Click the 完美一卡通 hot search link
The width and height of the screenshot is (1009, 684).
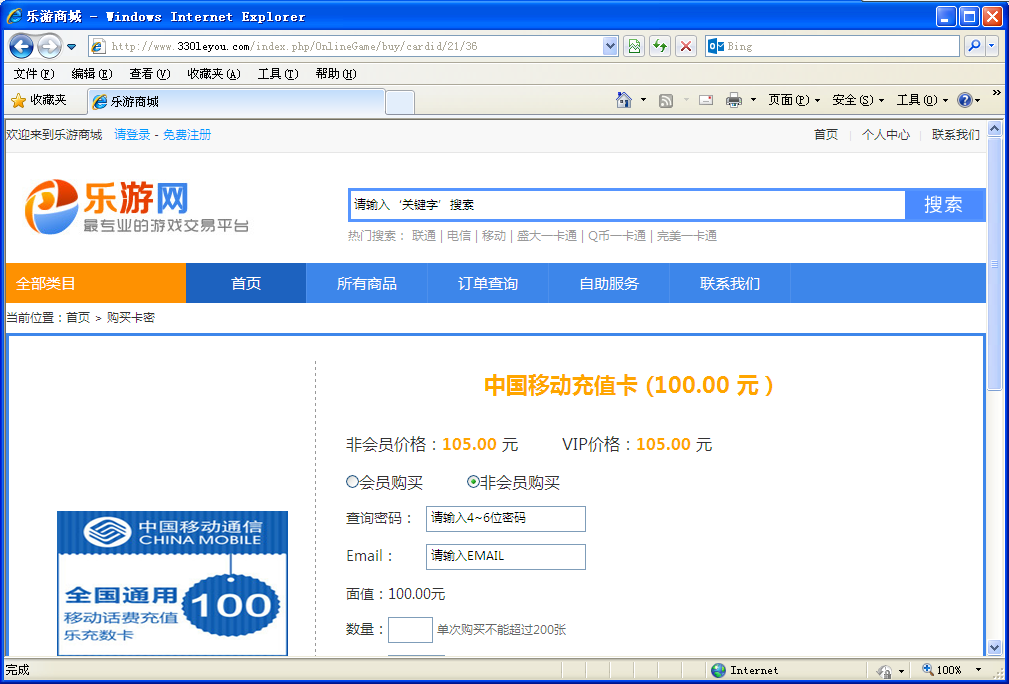tap(687, 236)
